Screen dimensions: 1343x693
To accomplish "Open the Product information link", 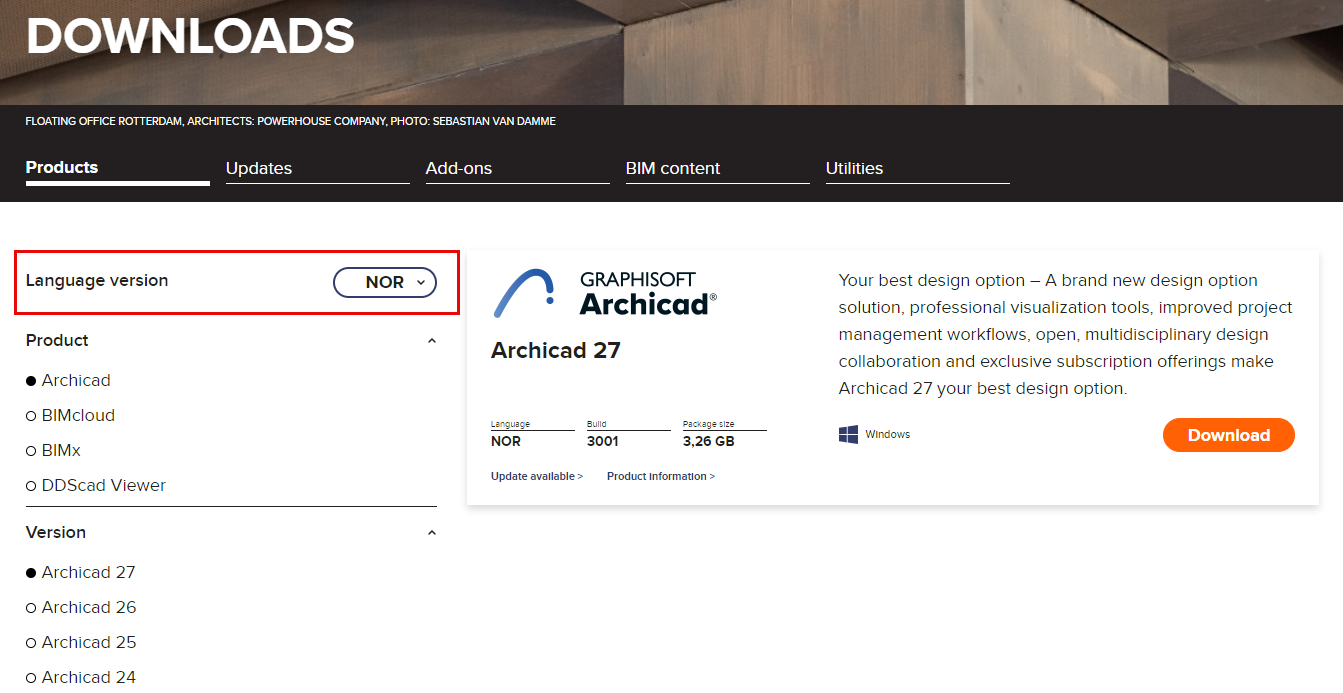I will 661,476.
